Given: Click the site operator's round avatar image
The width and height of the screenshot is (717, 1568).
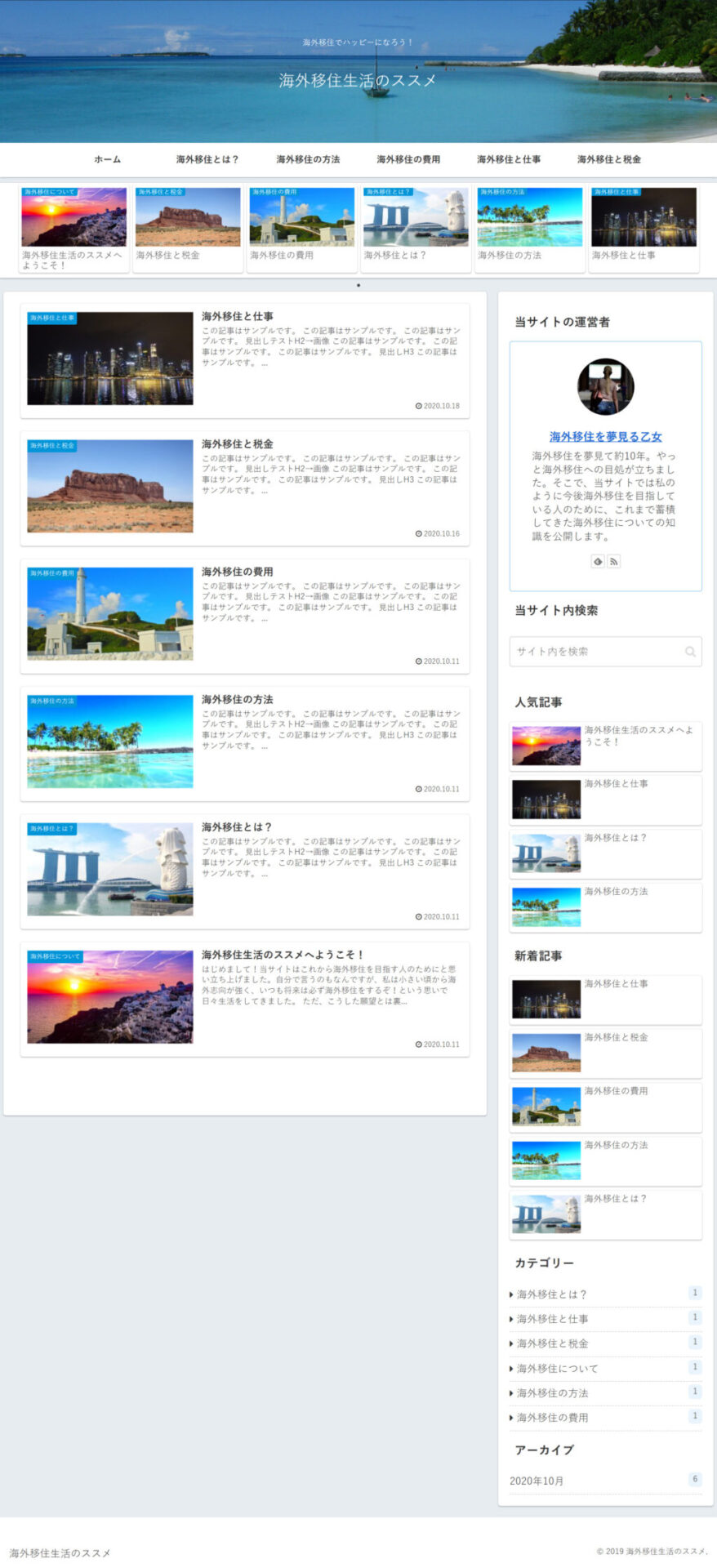Looking at the screenshot, I should click(605, 386).
